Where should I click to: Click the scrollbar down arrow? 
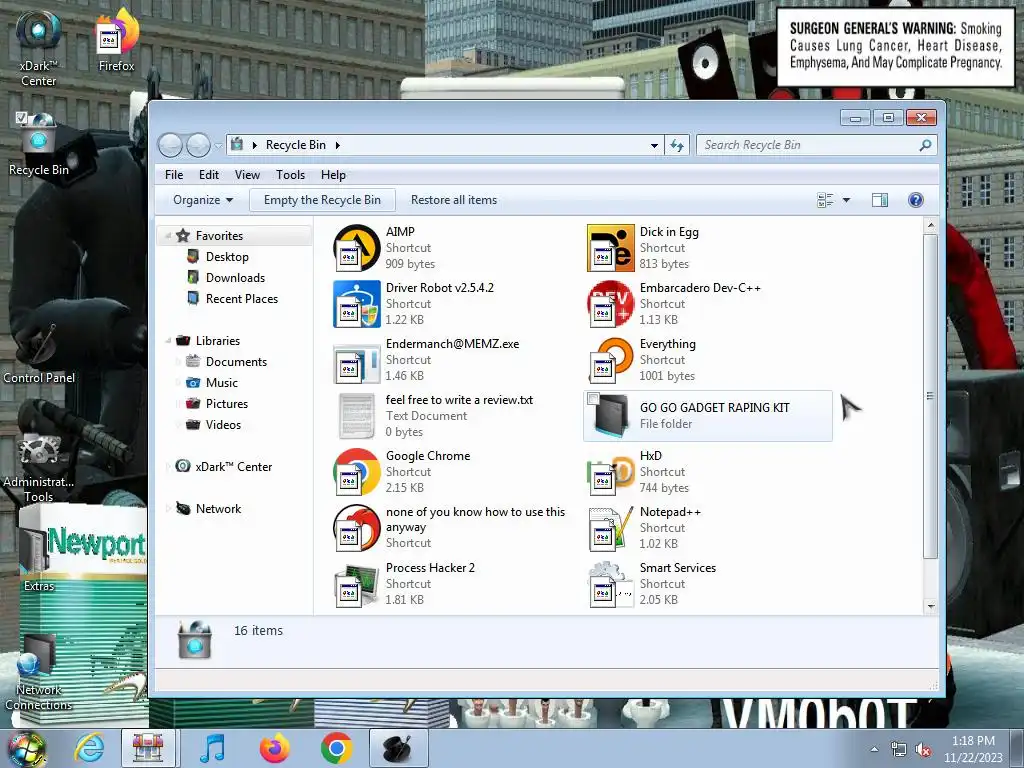click(931, 607)
